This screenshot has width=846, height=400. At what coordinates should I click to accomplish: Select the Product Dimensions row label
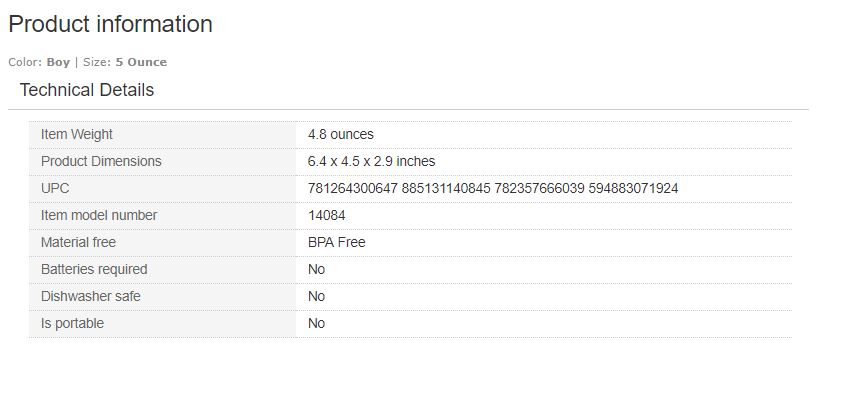pyautogui.click(x=101, y=161)
